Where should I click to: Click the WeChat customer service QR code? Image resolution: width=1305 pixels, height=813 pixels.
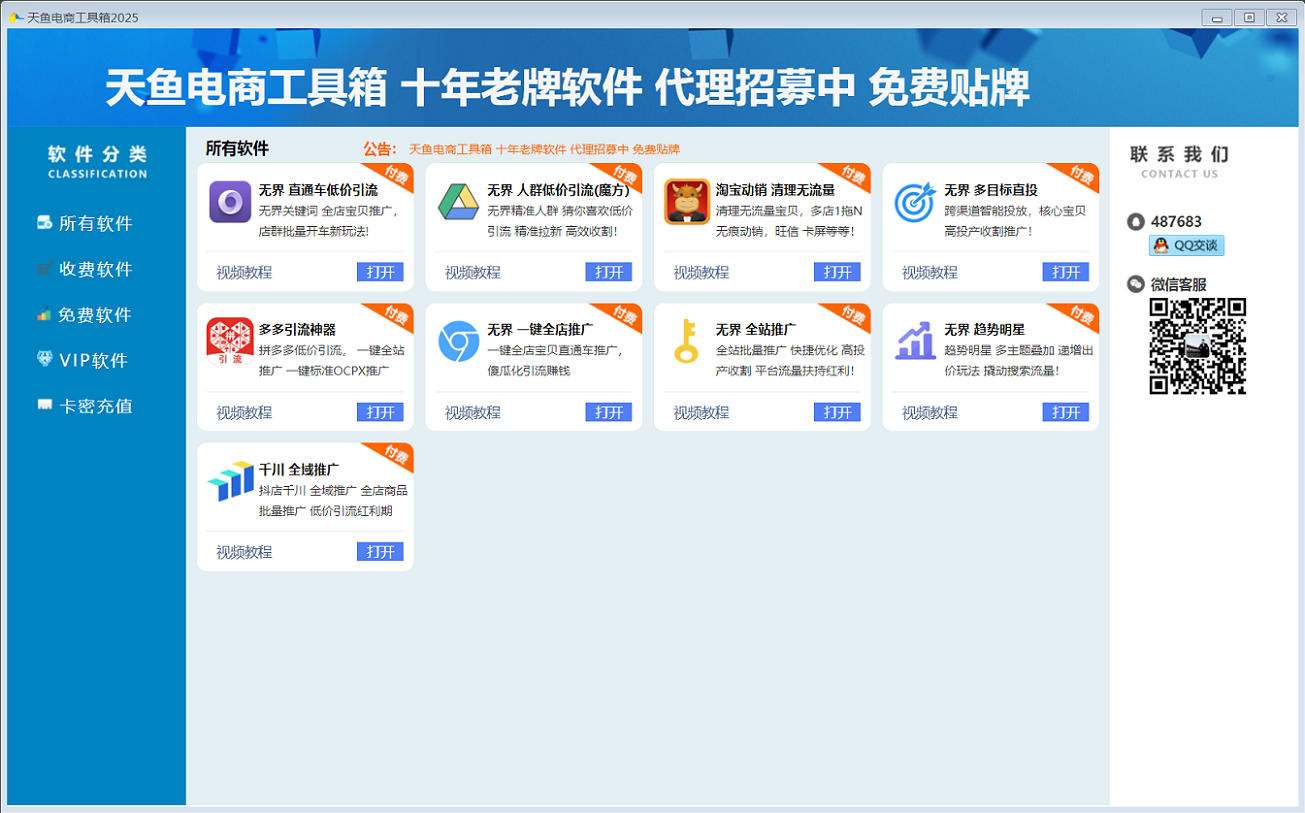point(1197,346)
